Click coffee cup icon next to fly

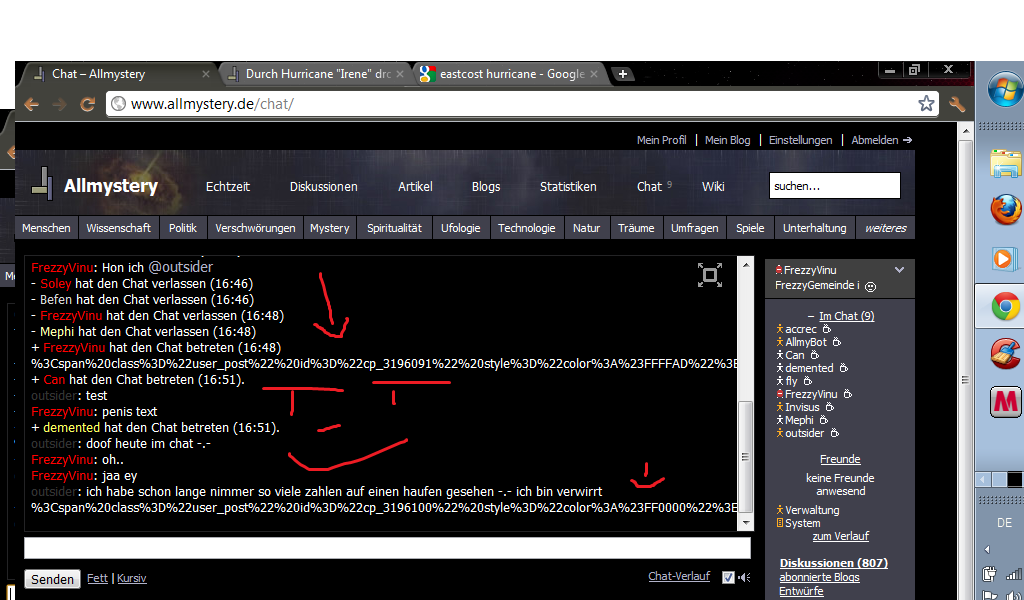point(808,381)
